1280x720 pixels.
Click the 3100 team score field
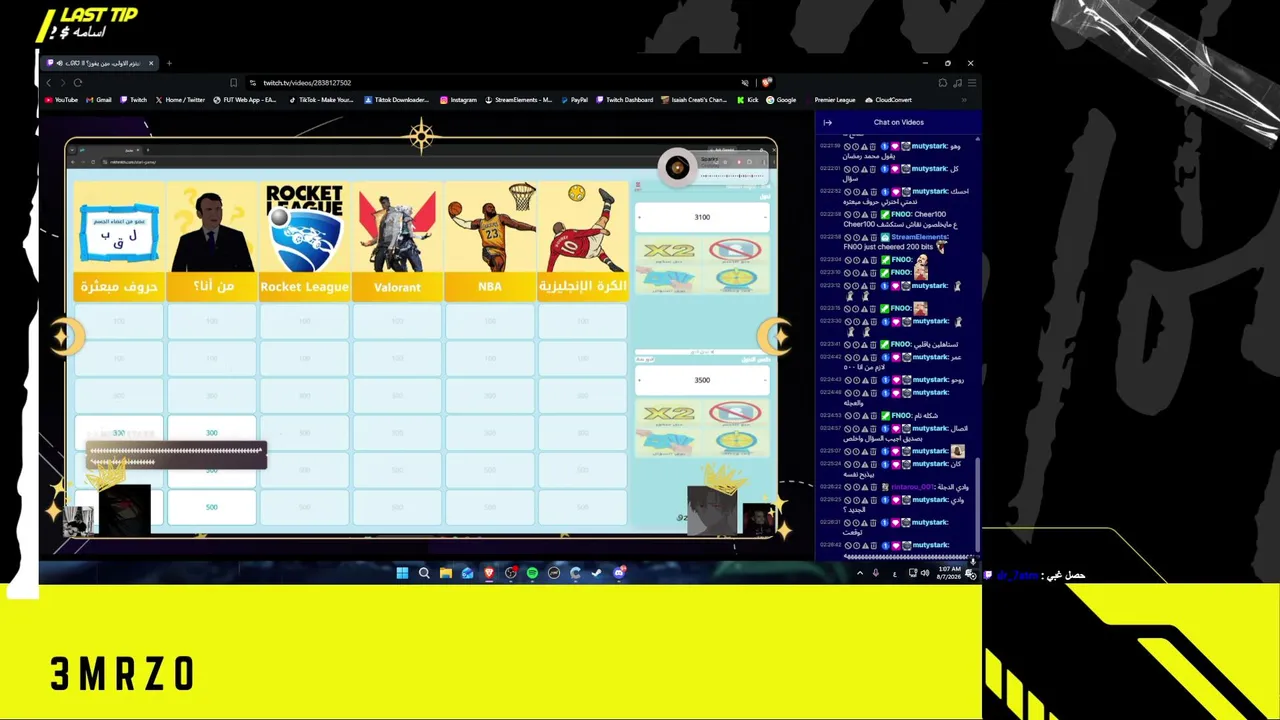pyautogui.click(x=702, y=217)
